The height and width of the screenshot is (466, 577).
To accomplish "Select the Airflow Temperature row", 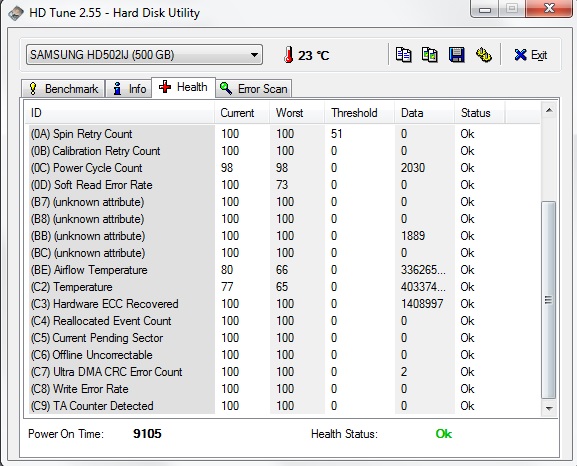I will (x=283, y=270).
